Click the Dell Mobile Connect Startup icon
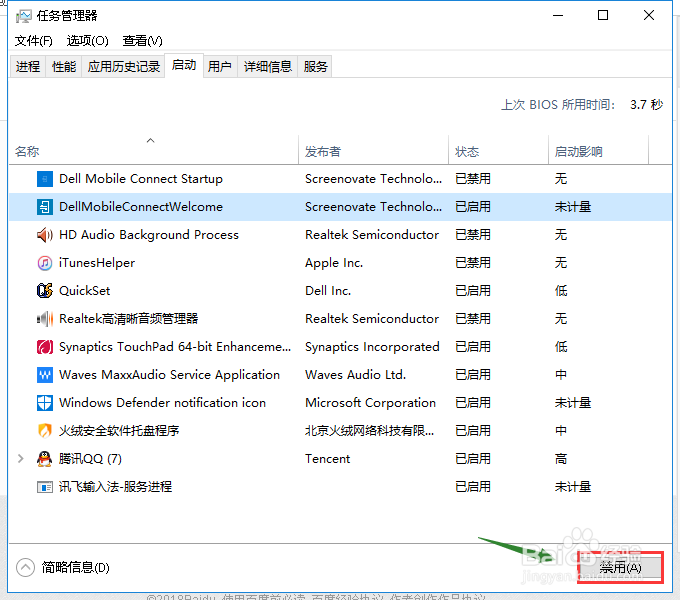The width and height of the screenshot is (680, 600). click(x=45, y=179)
